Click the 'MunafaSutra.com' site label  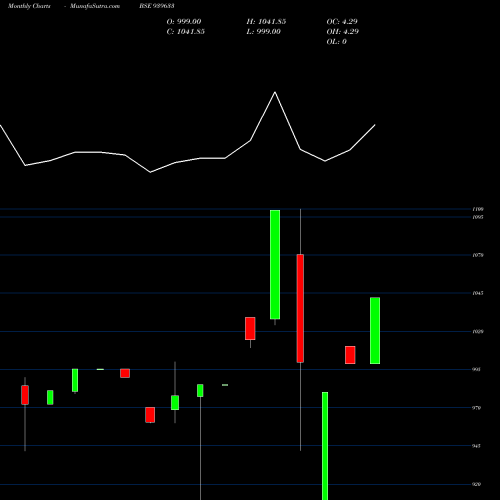(x=95, y=6)
